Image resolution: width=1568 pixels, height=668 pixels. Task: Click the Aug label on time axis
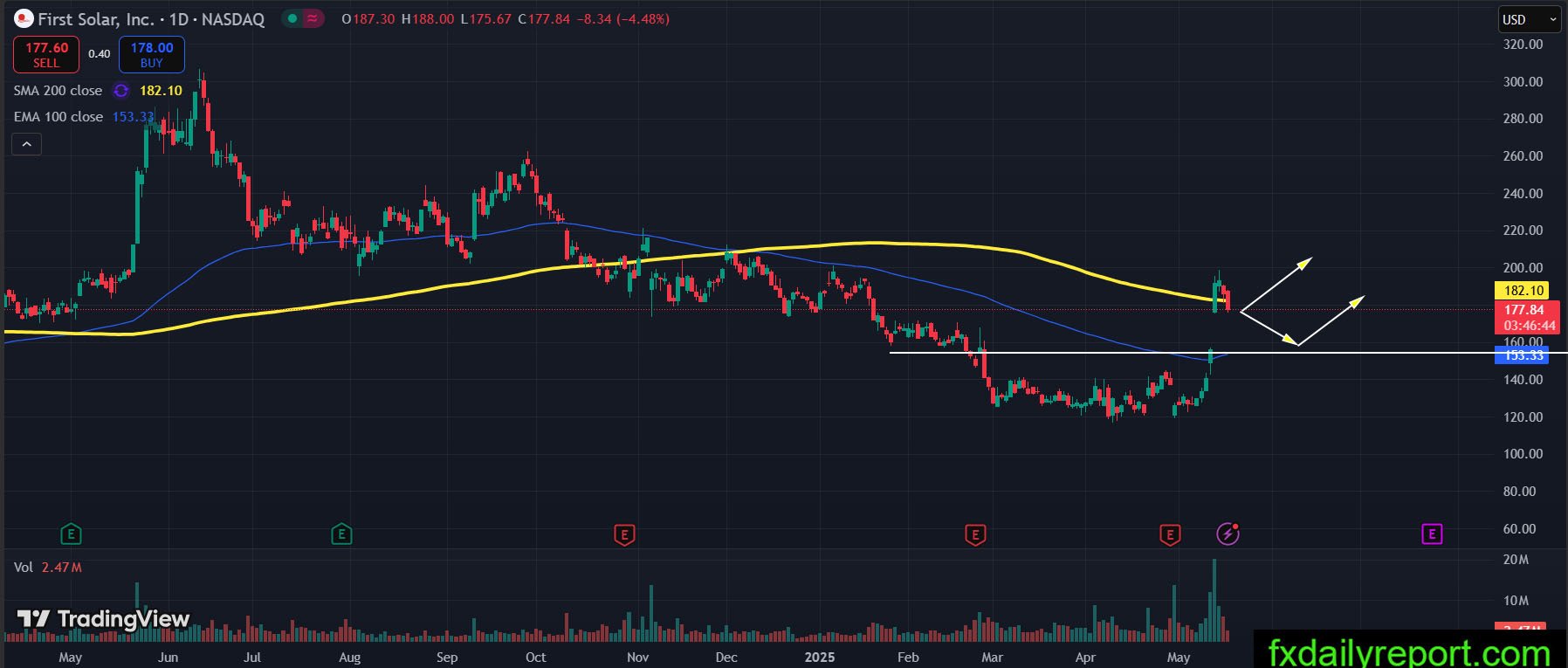click(349, 658)
